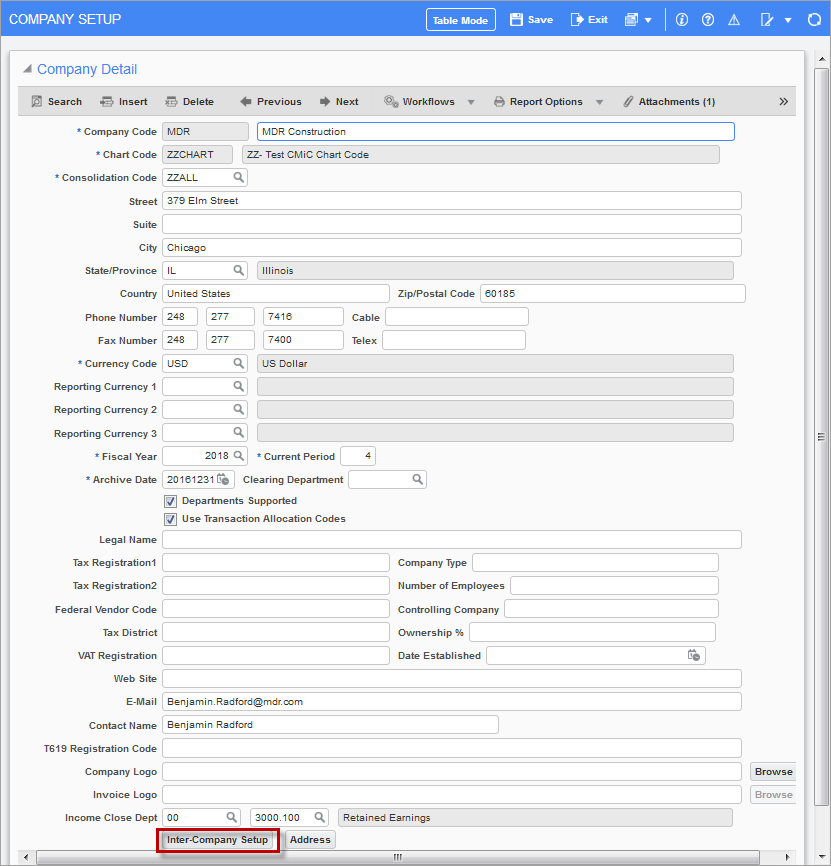Open the help question mark icon
The height and width of the screenshot is (866, 831).
point(708,20)
